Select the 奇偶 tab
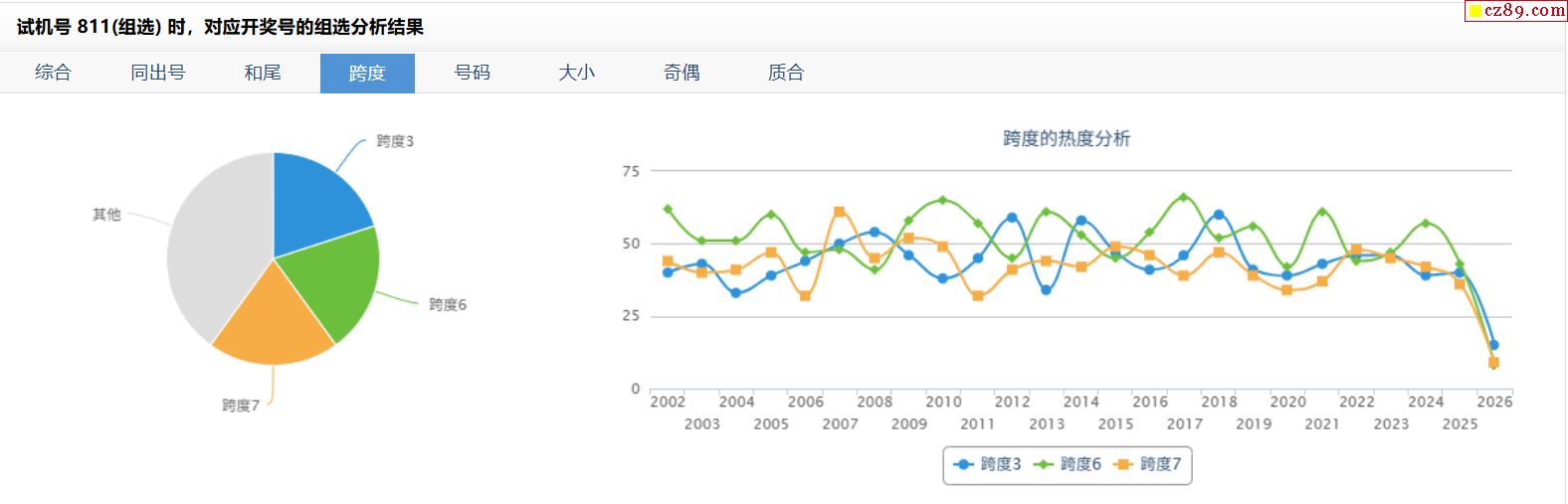Image resolution: width=1568 pixels, height=504 pixels. point(682,73)
